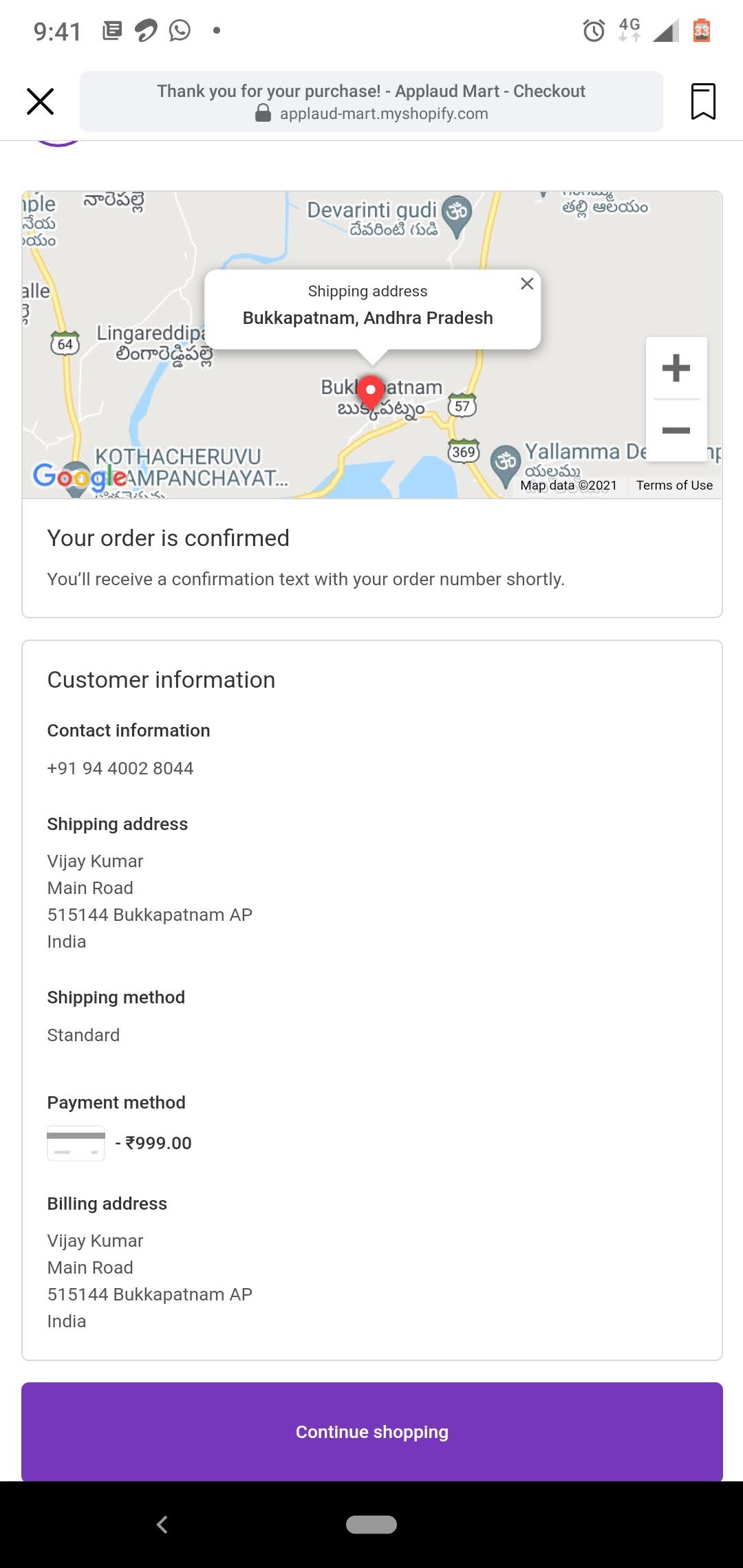Image resolution: width=743 pixels, height=1568 pixels.
Task: Tap the lock icon beside the URL
Action: coord(263,113)
